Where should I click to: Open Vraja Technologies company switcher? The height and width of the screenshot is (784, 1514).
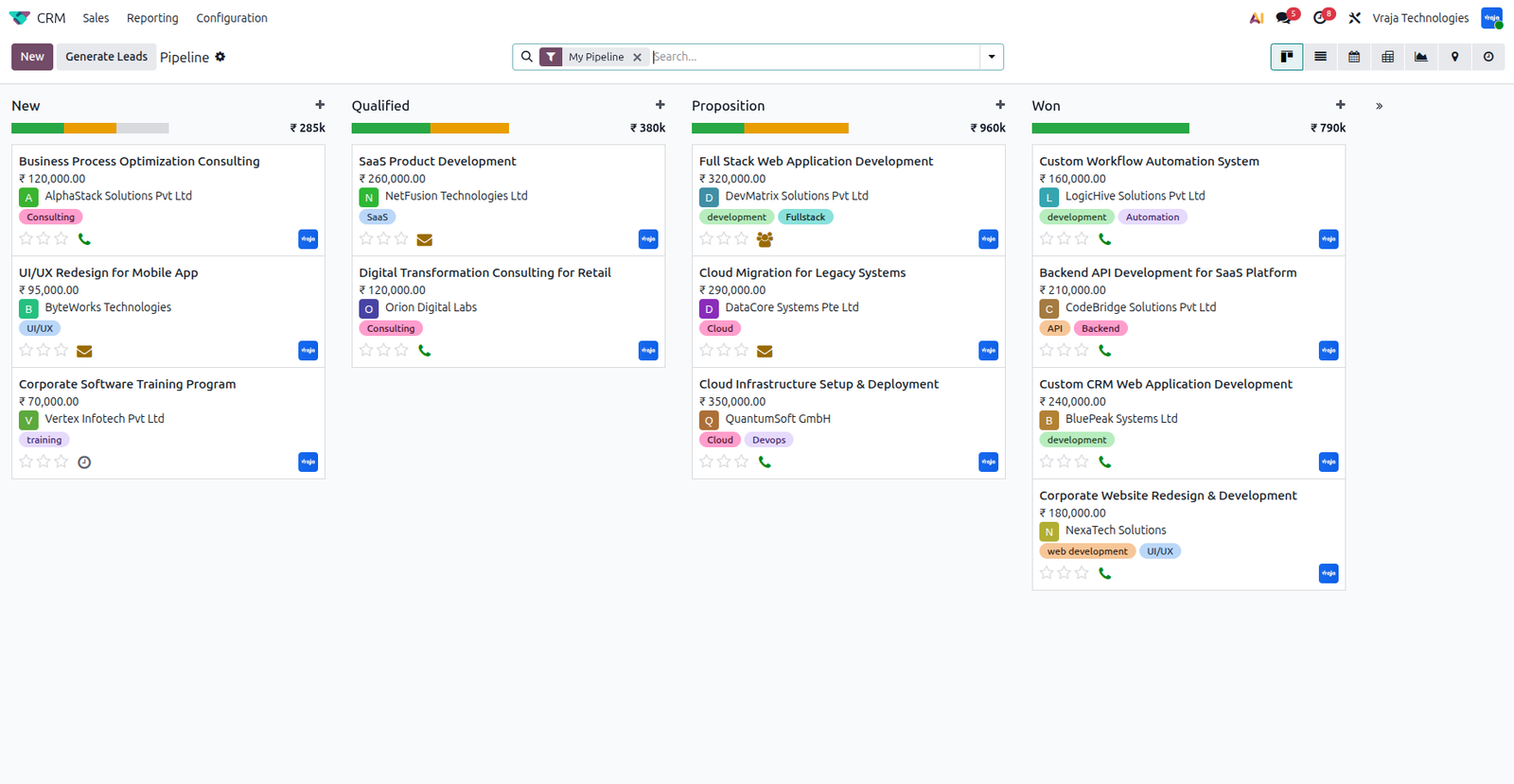(1420, 18)
